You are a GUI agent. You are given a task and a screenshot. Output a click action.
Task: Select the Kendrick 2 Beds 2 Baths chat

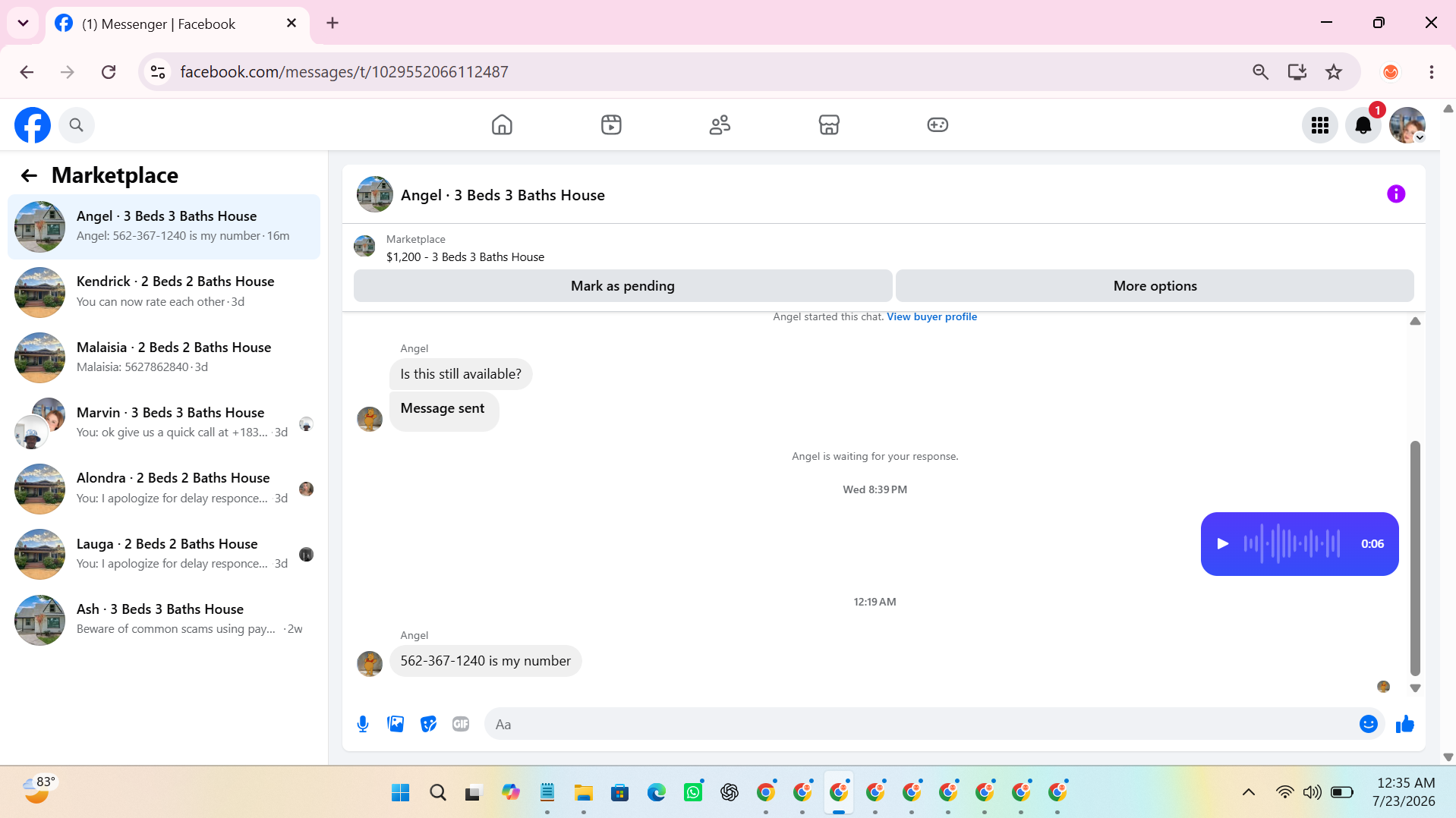click(x=164, y=292)
